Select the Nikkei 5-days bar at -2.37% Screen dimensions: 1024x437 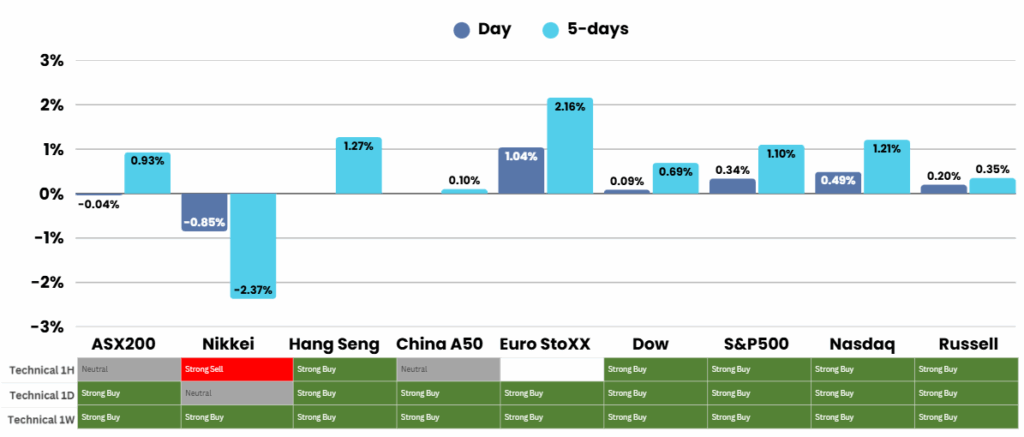[253, 245]
